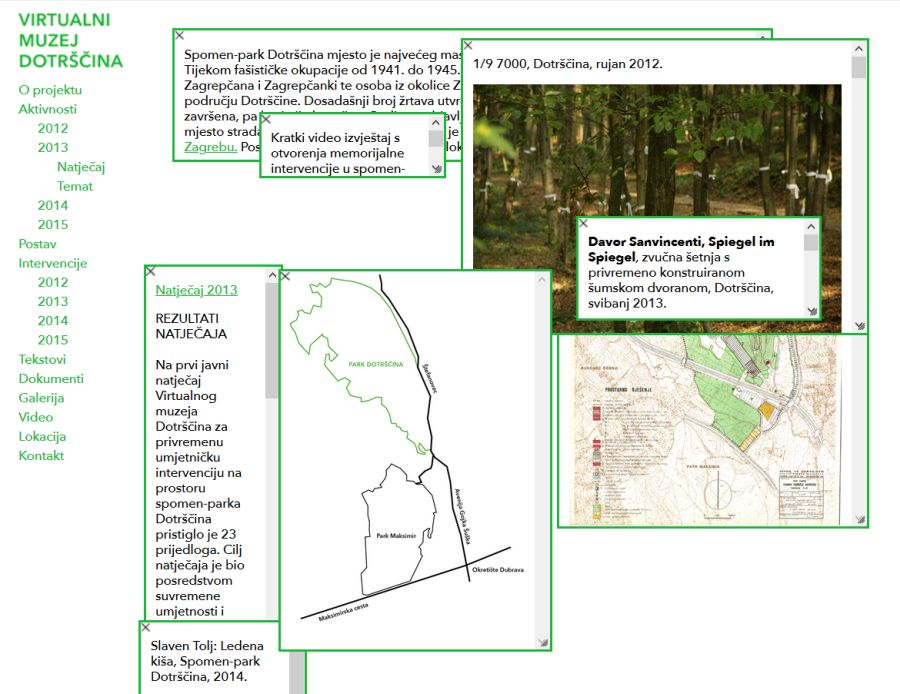
Task: Open the Aktivnosti menu item
Action: click(48, 109)
